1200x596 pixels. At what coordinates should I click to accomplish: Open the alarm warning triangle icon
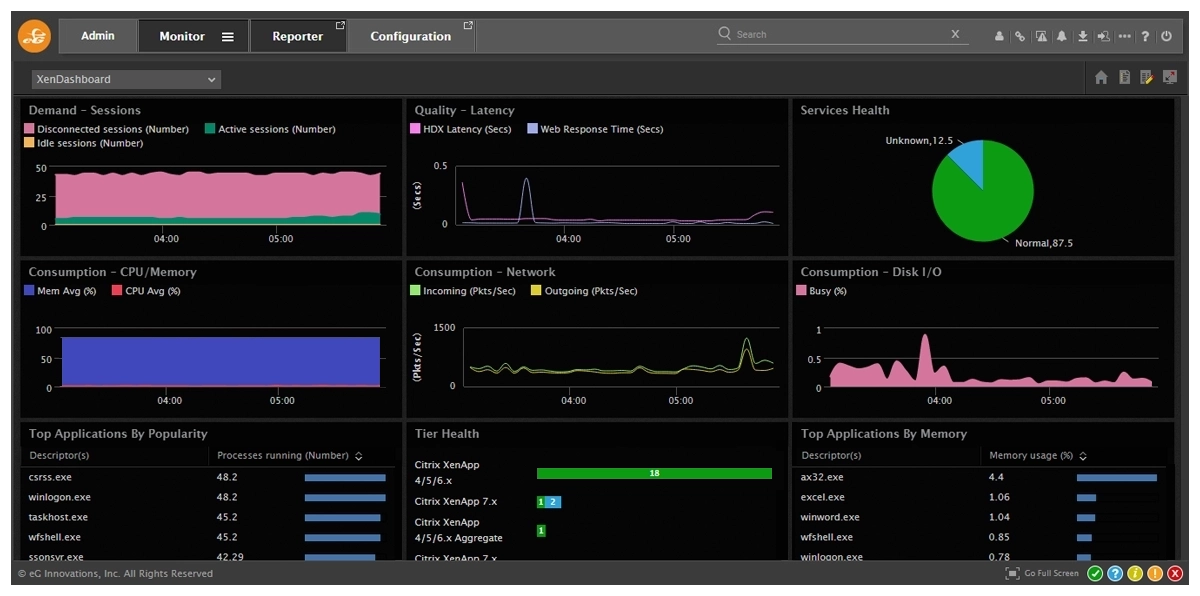pos(1041,36)
